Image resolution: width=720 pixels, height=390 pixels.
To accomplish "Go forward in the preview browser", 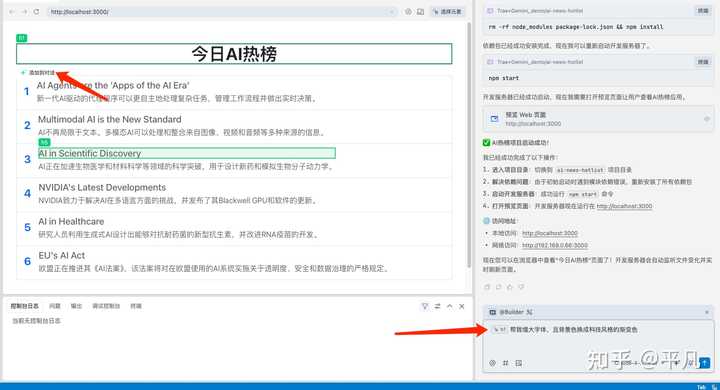I will [x=24, y=11].
